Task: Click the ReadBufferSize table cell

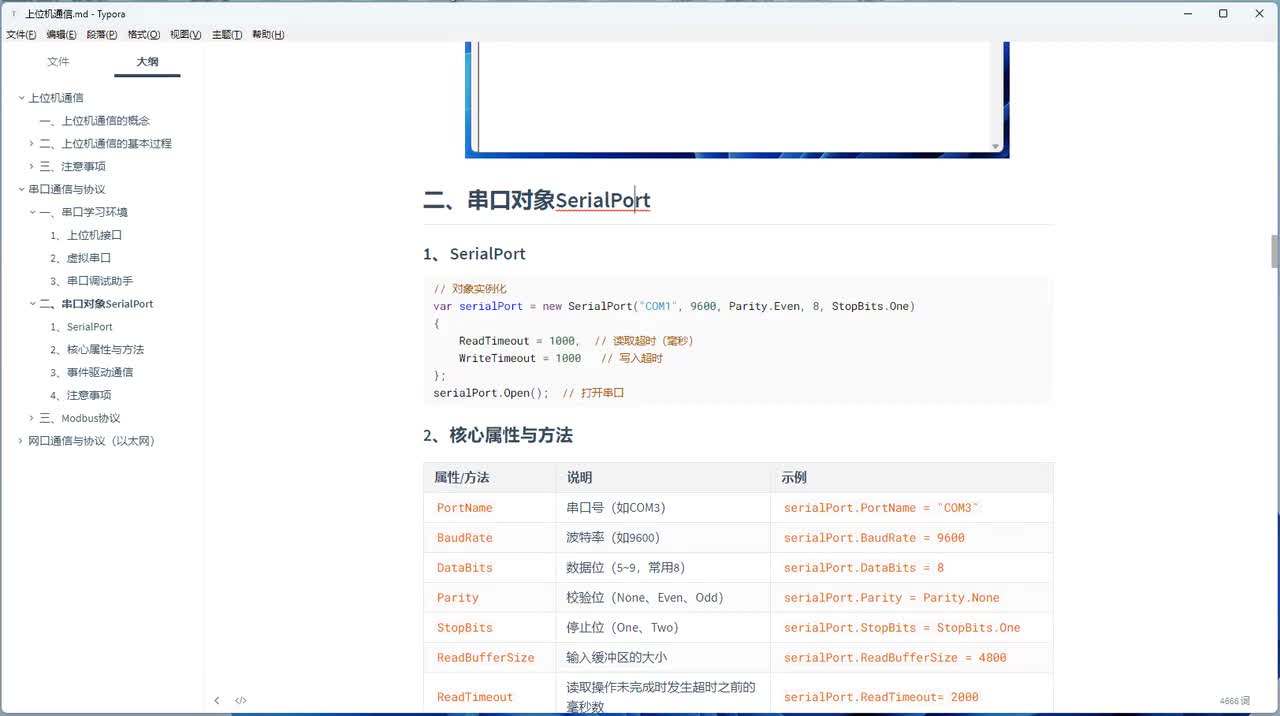Action: point(490,658)
